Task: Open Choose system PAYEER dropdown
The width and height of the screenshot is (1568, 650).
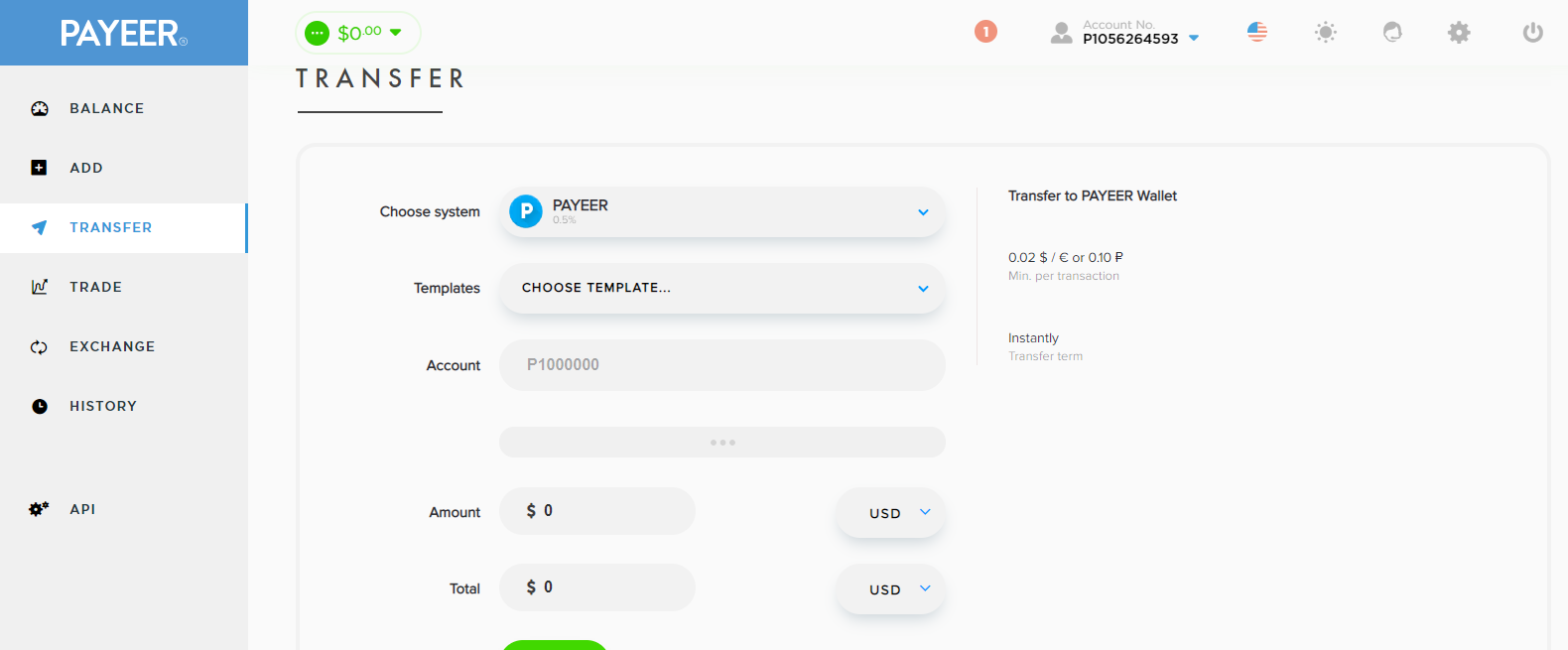Action: coord(722,211)
